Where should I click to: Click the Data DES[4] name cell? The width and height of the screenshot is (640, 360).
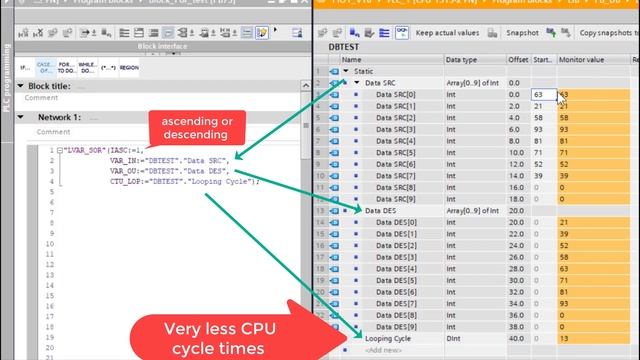click(396, 269)
